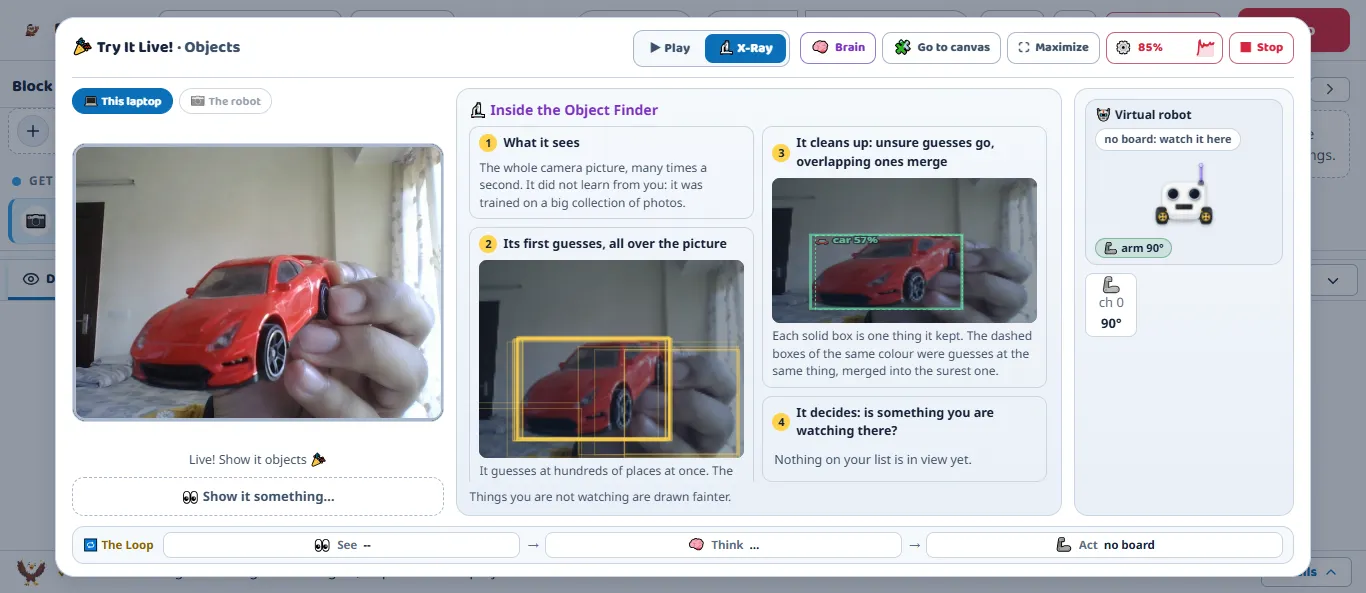The width and height of the screenshot is (1366, 593).
Task: Click the Show it something button
Action: point(258,496)
